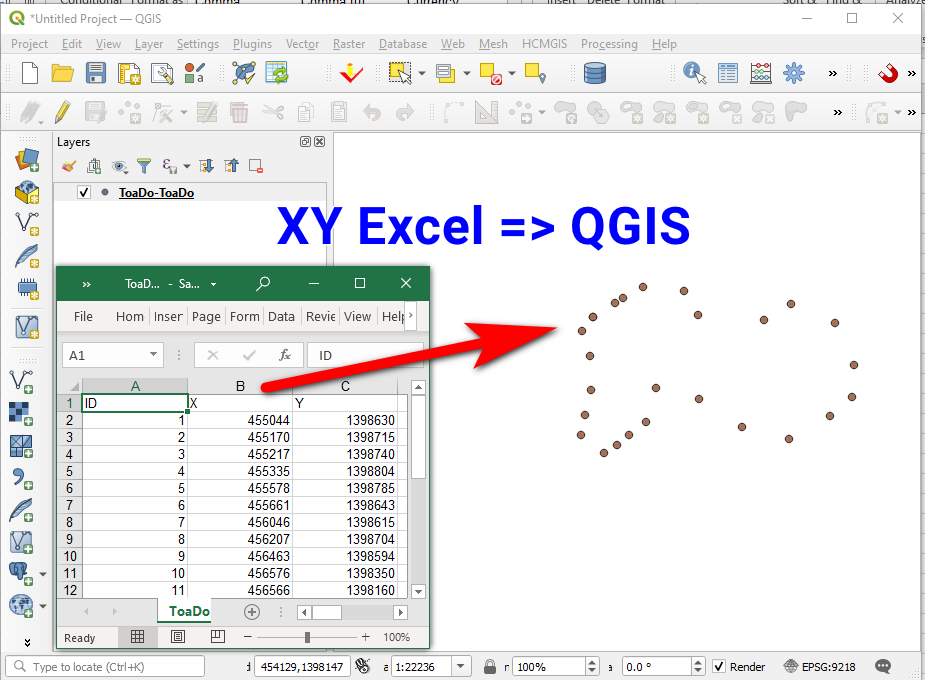925x680 pixels.
Task: Toggle the Render checkbox
Action: tap(719, 666)
